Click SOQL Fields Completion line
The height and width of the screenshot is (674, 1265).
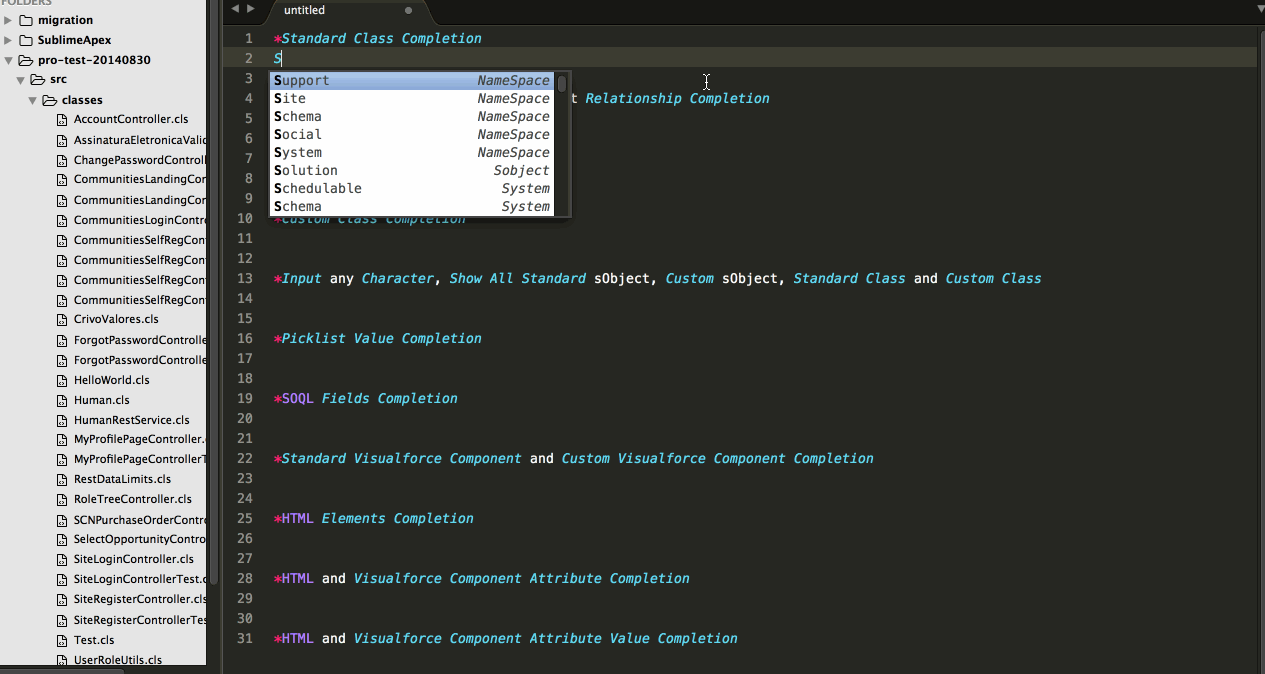tap(366, 398)
